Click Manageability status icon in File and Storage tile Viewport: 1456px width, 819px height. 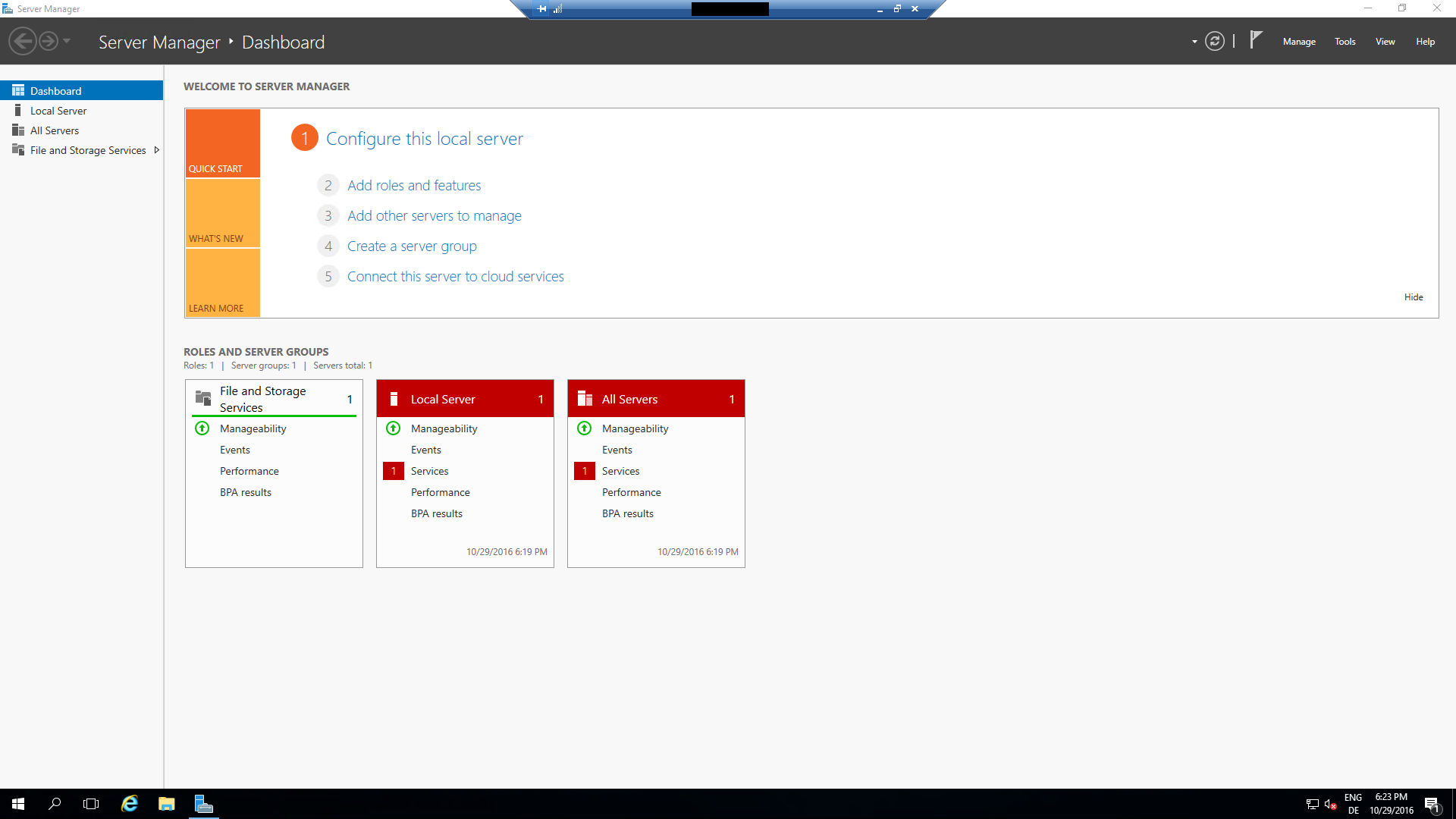pos(202,428)
